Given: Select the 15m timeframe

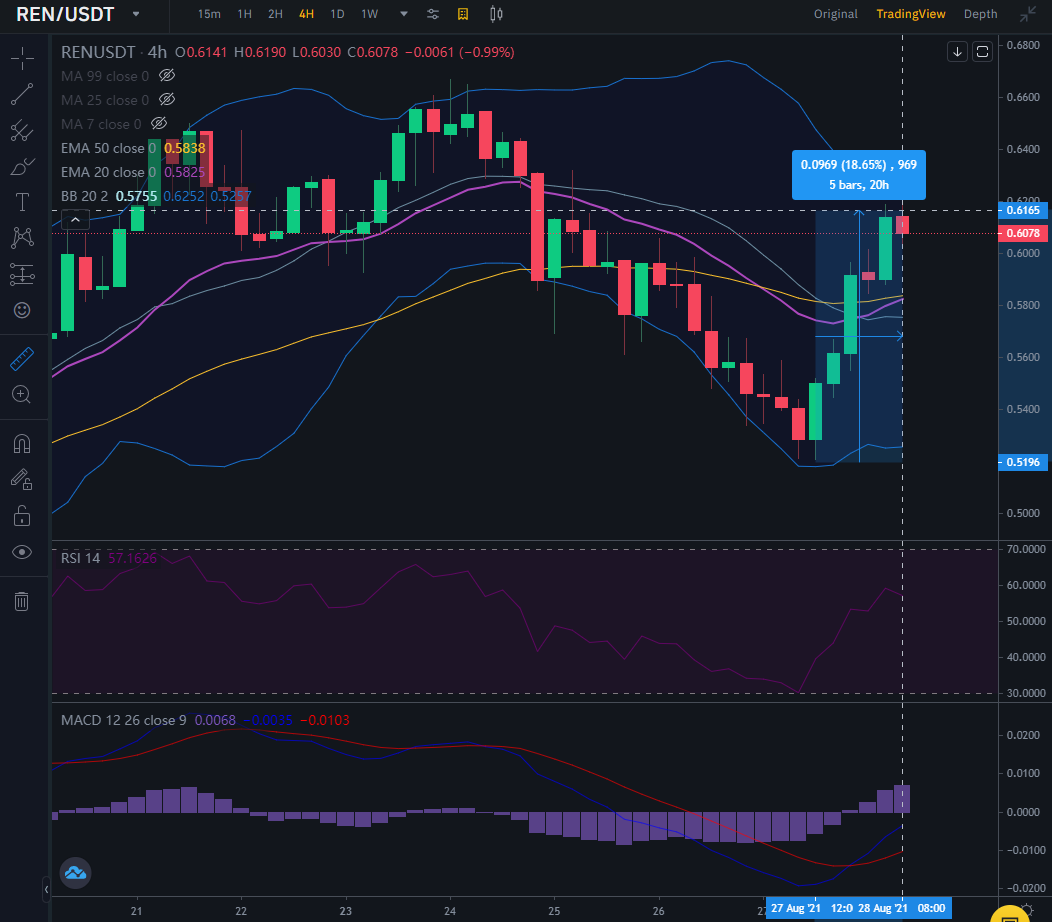Looking at the screenshot, I should coord(209,14).
